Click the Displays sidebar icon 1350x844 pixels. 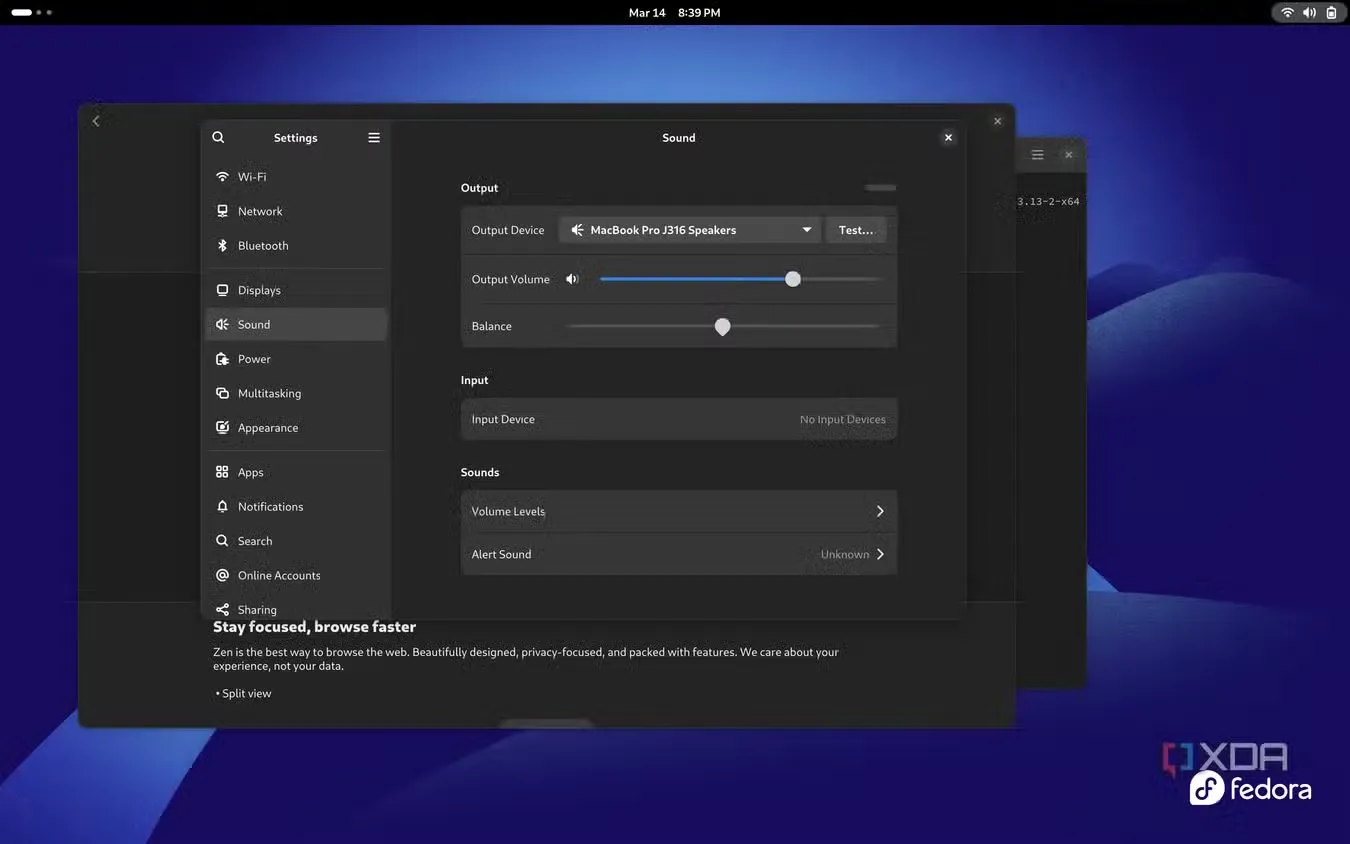(222, 290)
